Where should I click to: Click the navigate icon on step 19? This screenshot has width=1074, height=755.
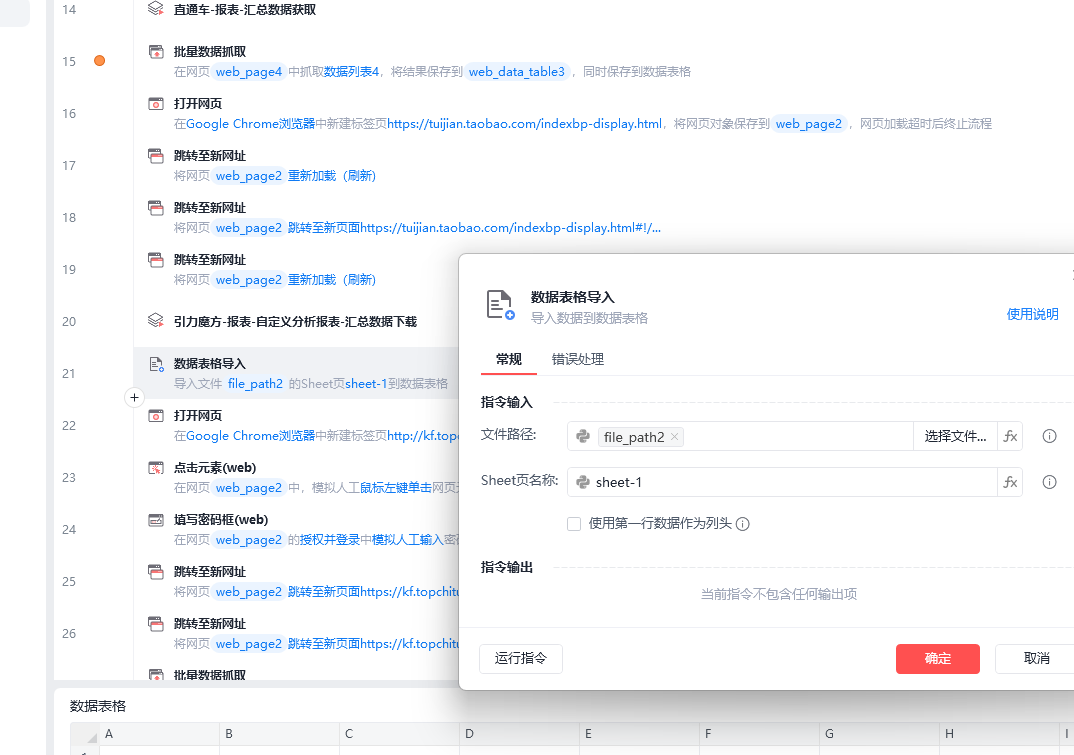pos(156,260)
